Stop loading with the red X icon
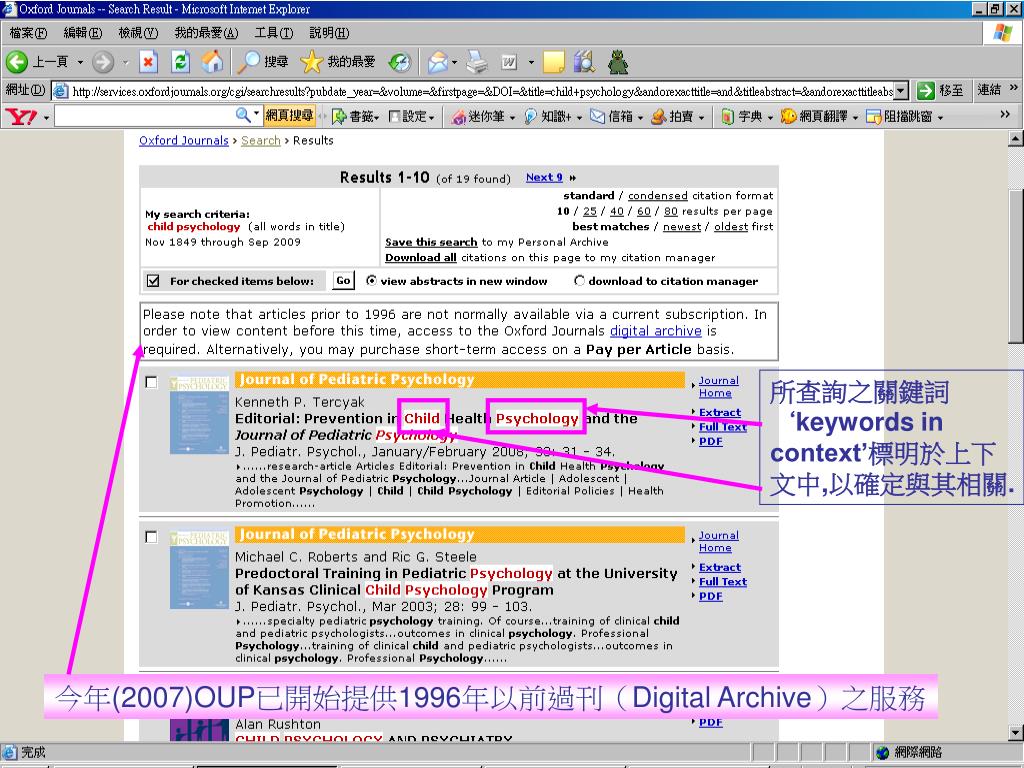Image resolution: width=1024 pixels, height=768 pixels. [148, 62]
